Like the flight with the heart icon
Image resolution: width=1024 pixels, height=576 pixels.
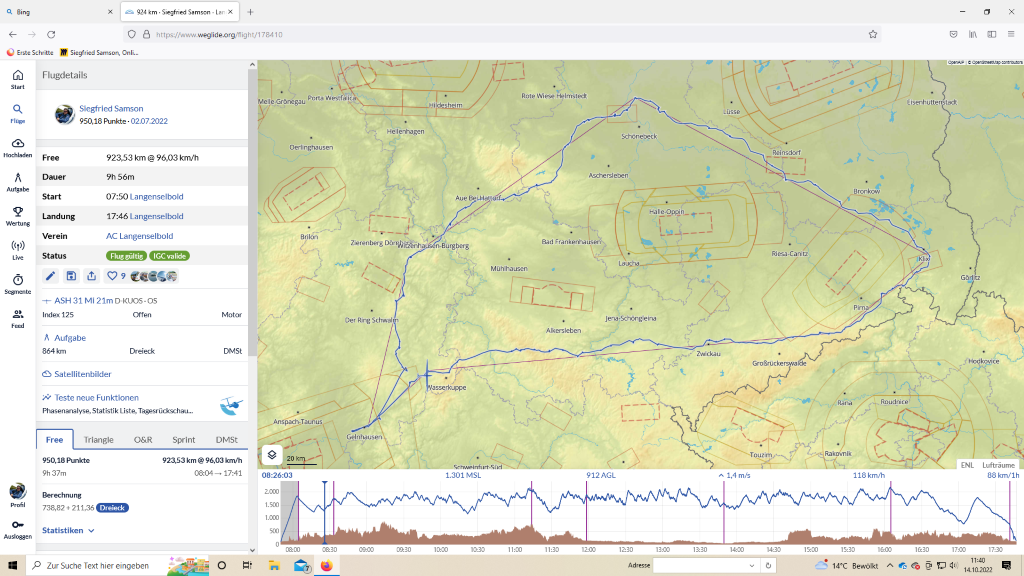coord(112,276)
